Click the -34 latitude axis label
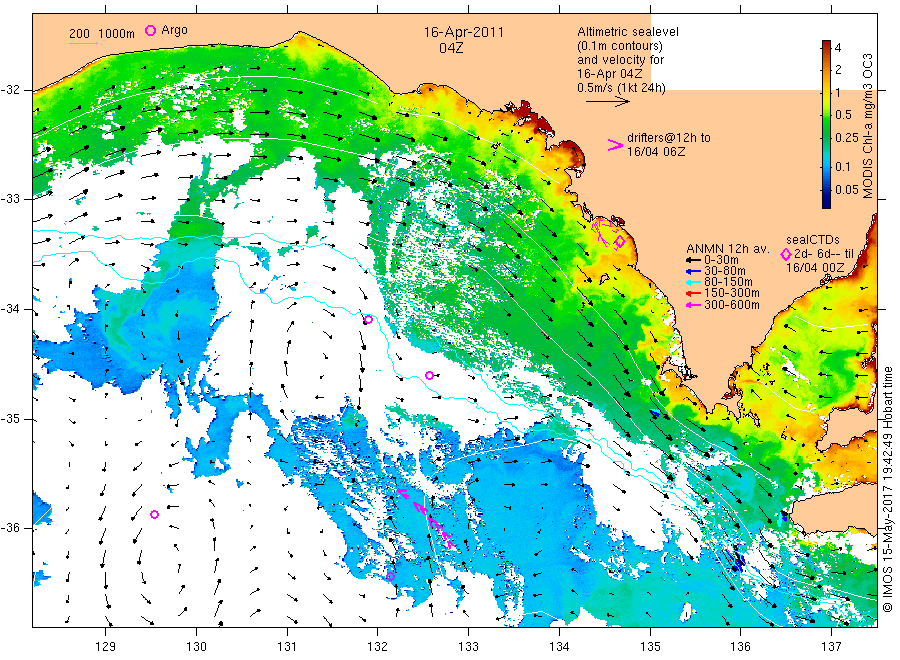900x660 pixels. click(x=10, y=309)
